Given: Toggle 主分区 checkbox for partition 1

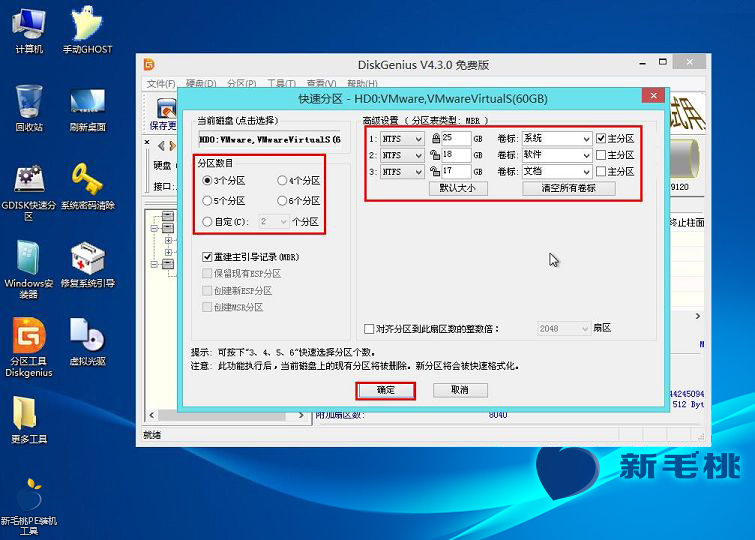Looking at the screenshot, I should click(601, 139).
